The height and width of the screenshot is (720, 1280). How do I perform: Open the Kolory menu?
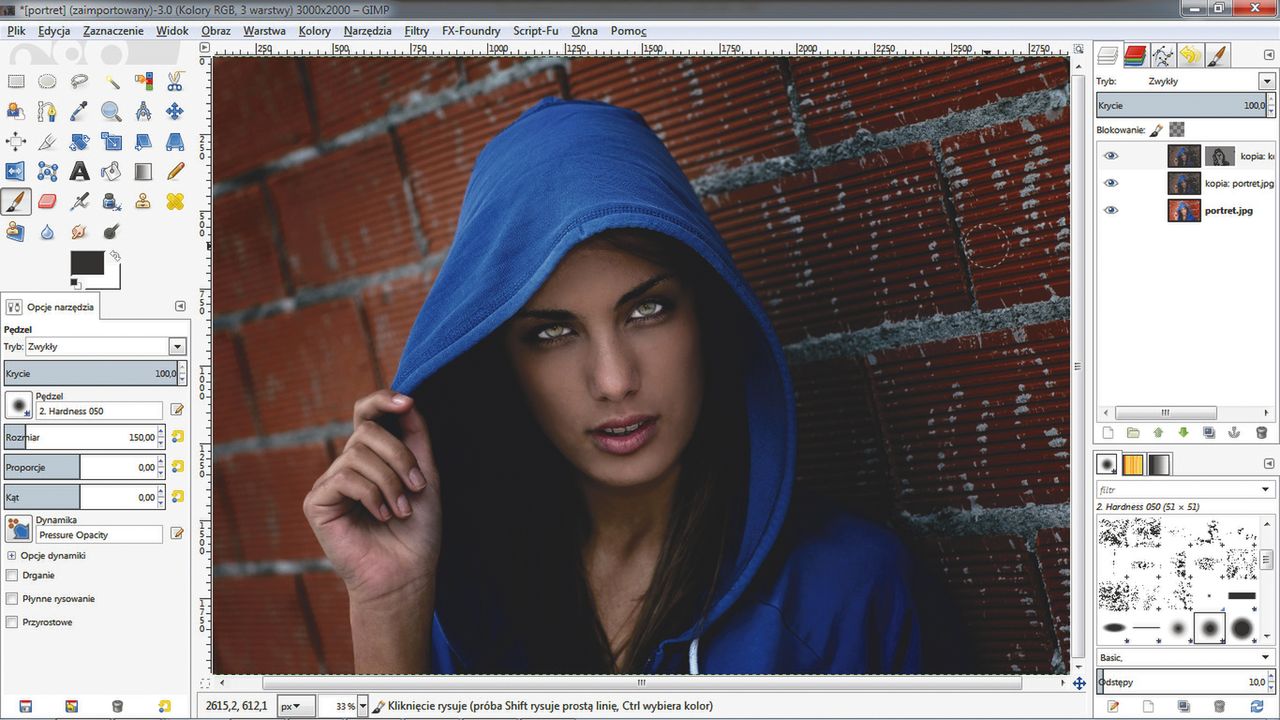(314, 30)
